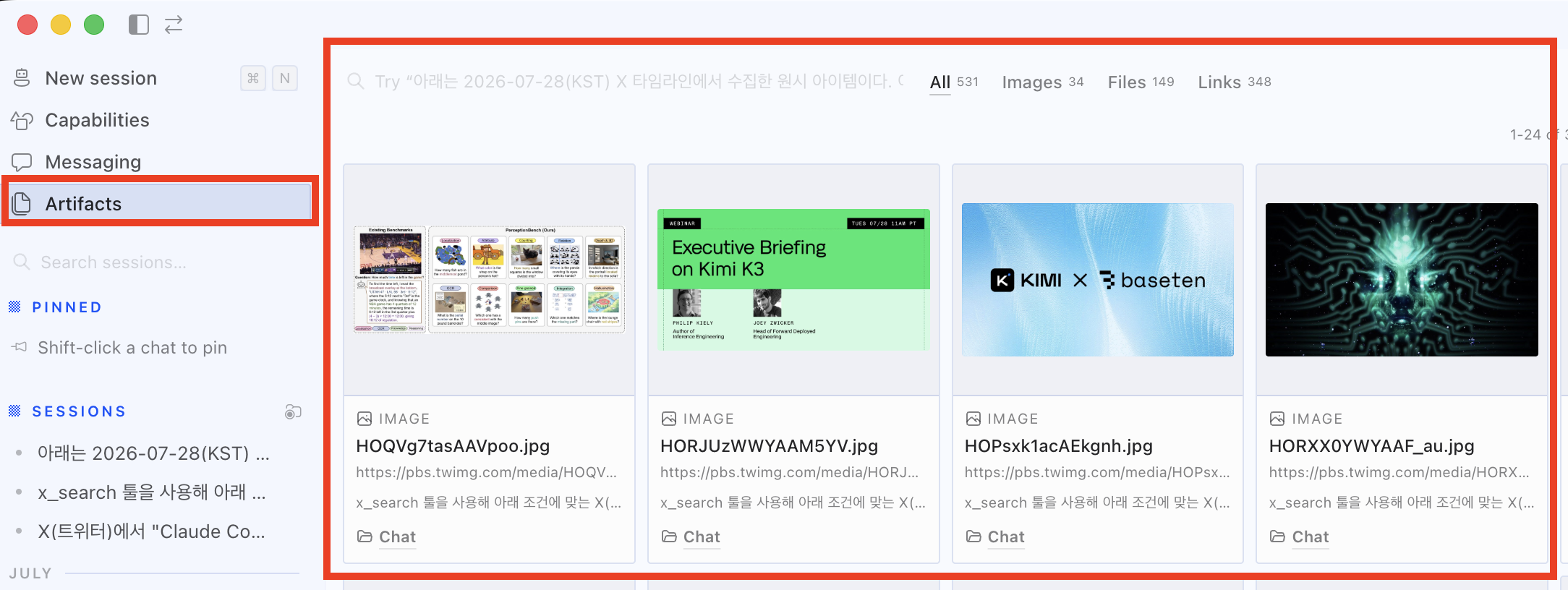This screenshot has width=1568, height=590.
Task: Switch to the Images 34 tab
Action: pos(1043,82)
